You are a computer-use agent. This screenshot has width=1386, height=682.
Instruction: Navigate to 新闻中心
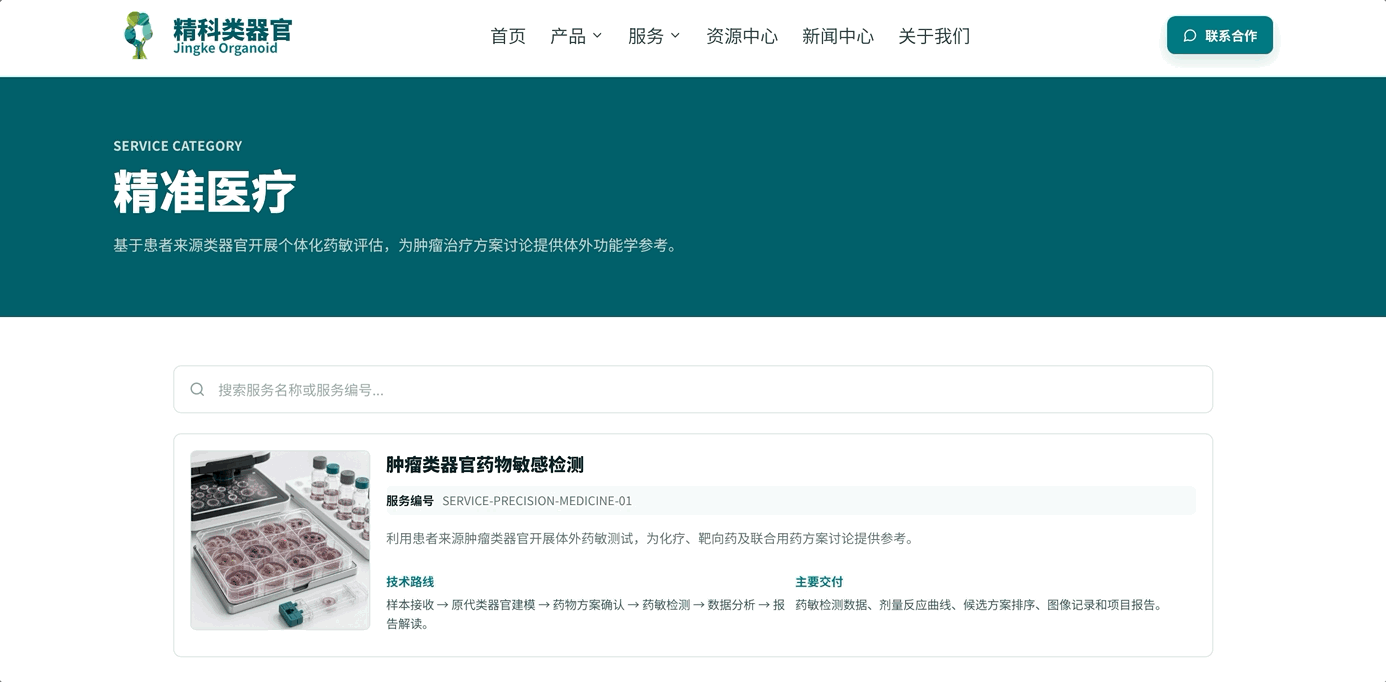[x=838, y=36]
